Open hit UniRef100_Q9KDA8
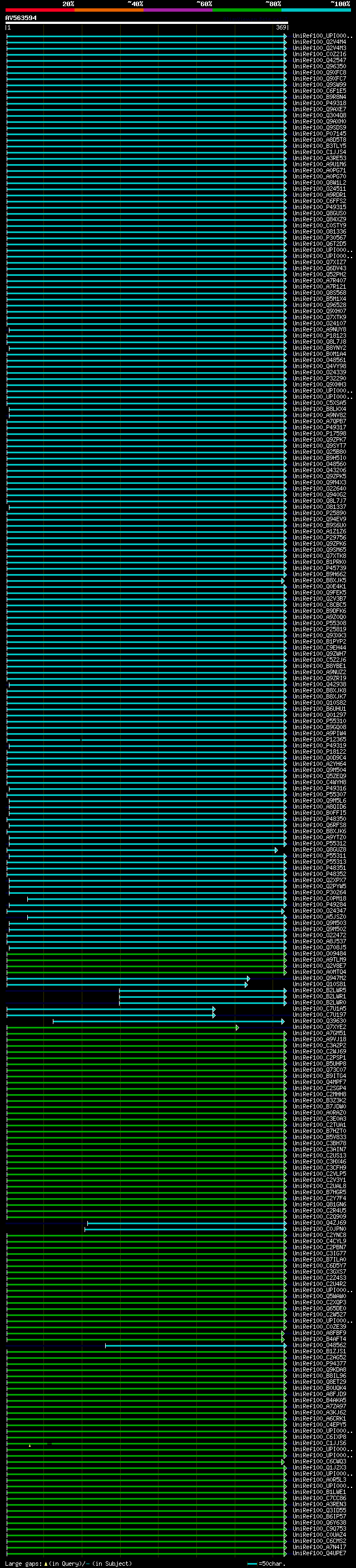This screenshot has width=356, height=1568. (x=319, y=1369)
